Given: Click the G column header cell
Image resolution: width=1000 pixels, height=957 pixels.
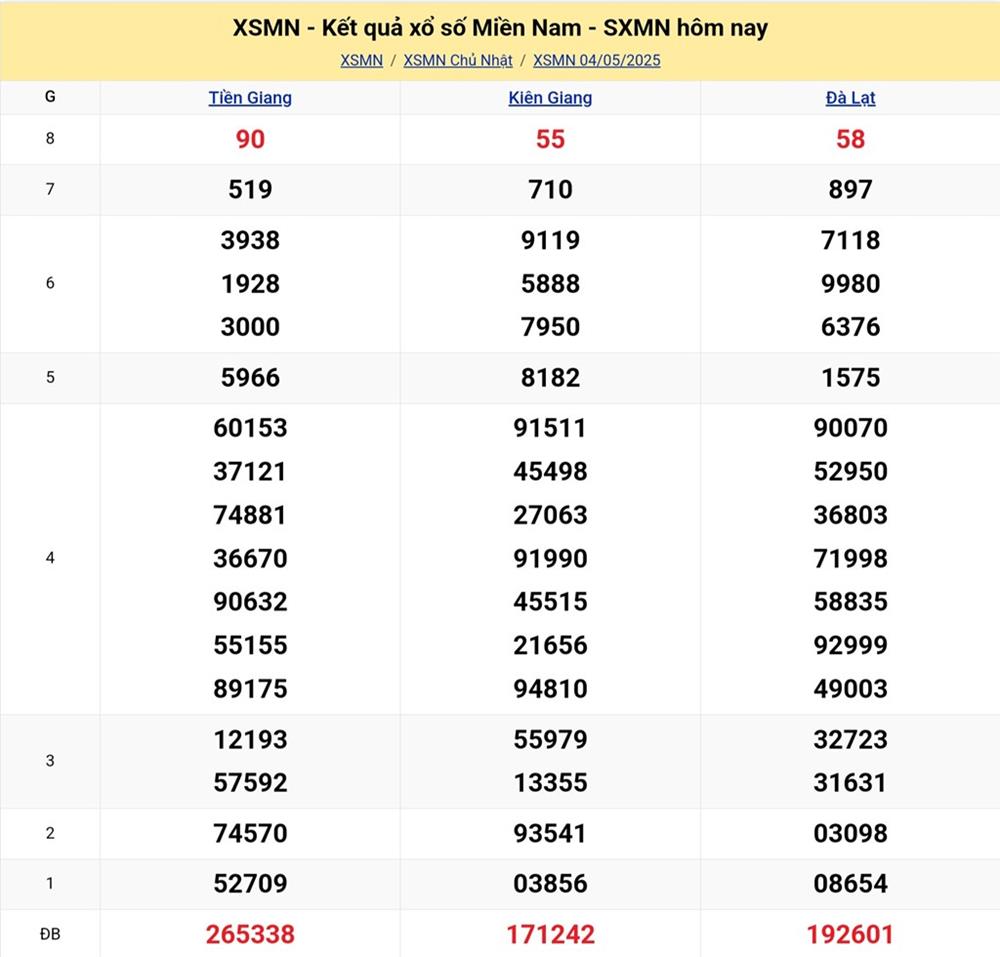Looking at the screenshot, I should pos(50,97).
